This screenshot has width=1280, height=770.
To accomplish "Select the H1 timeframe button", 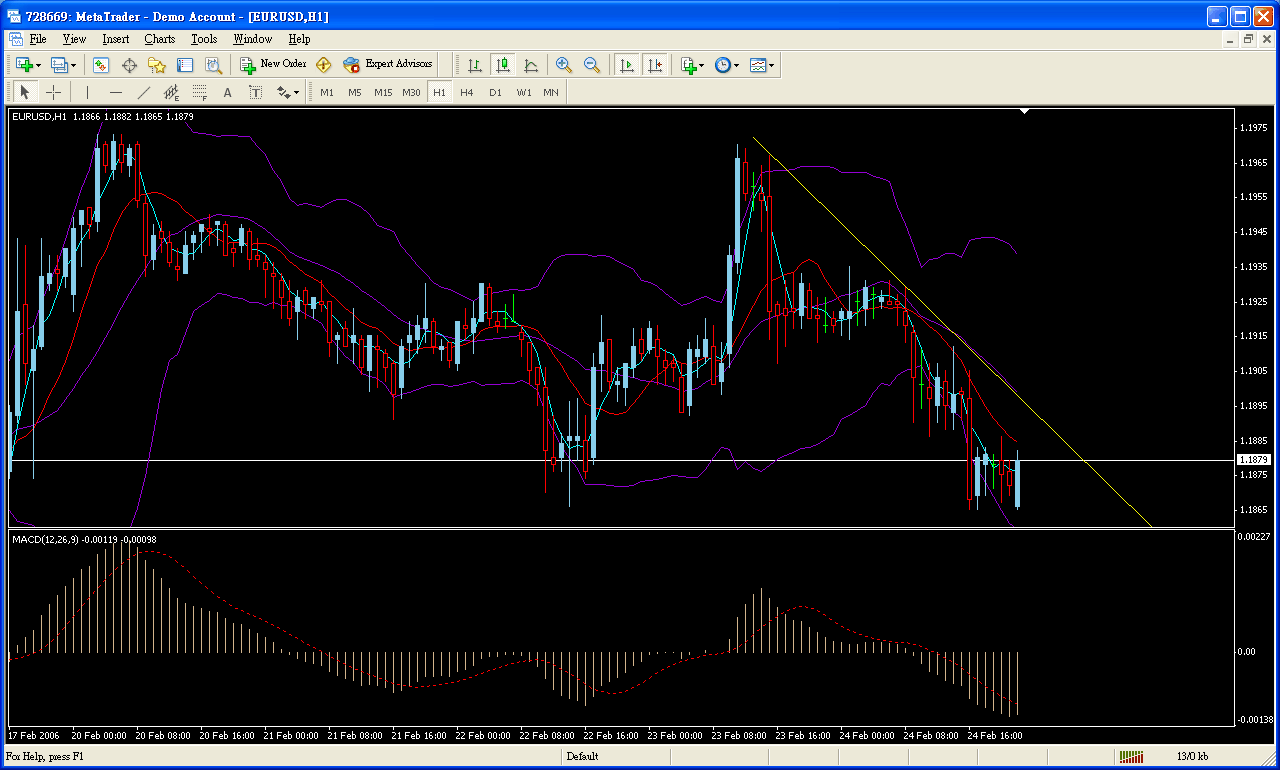I will [439, 92].
